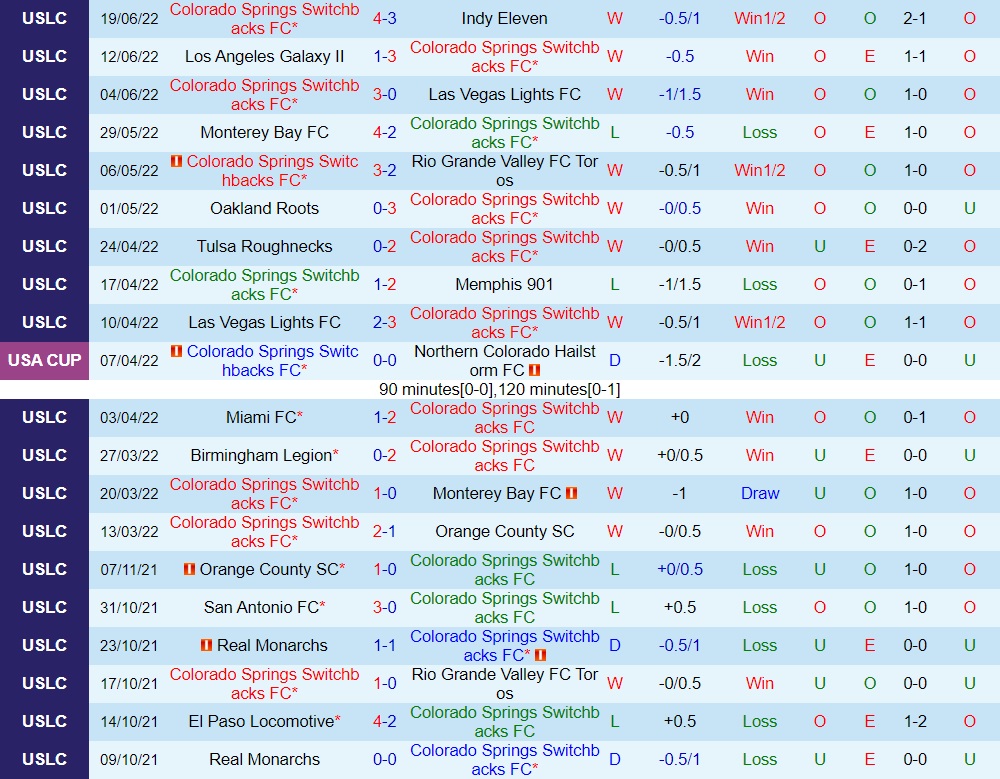Open the San Antonio FC team link
This screenshot has height=779, width=1000.
click(x=261, y=607)
